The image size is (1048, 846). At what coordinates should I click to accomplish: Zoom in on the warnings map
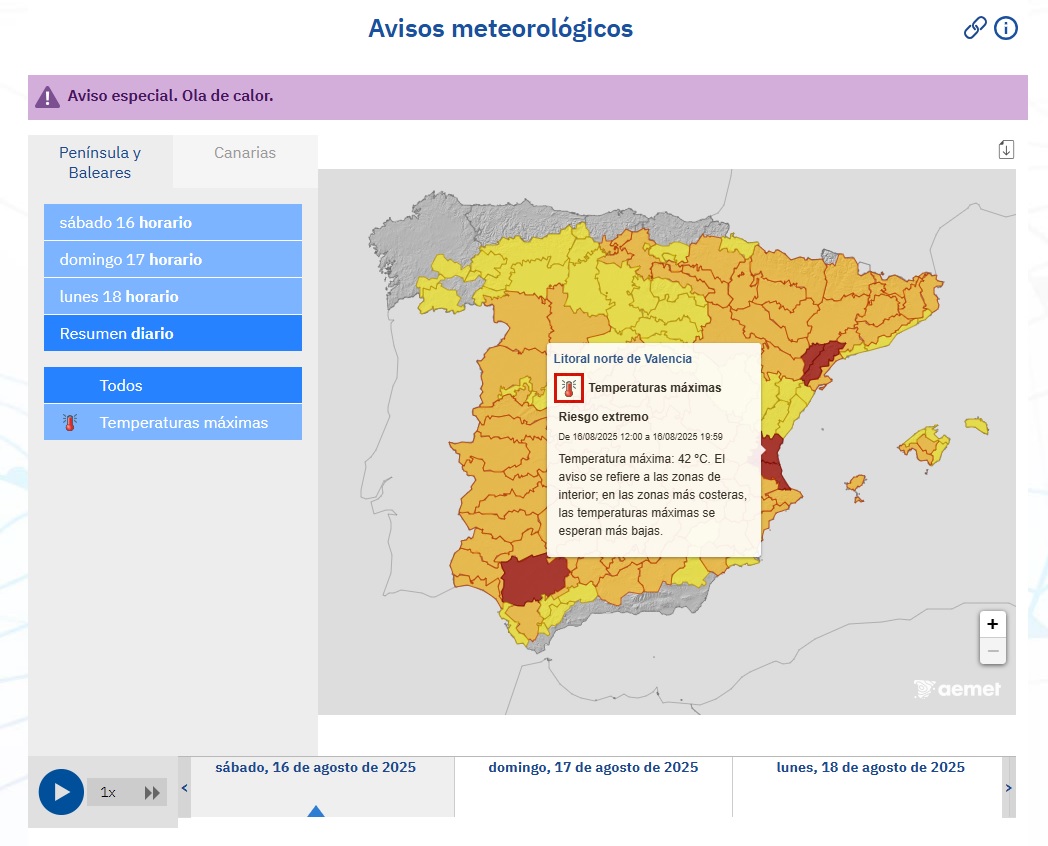coord(992,623)
